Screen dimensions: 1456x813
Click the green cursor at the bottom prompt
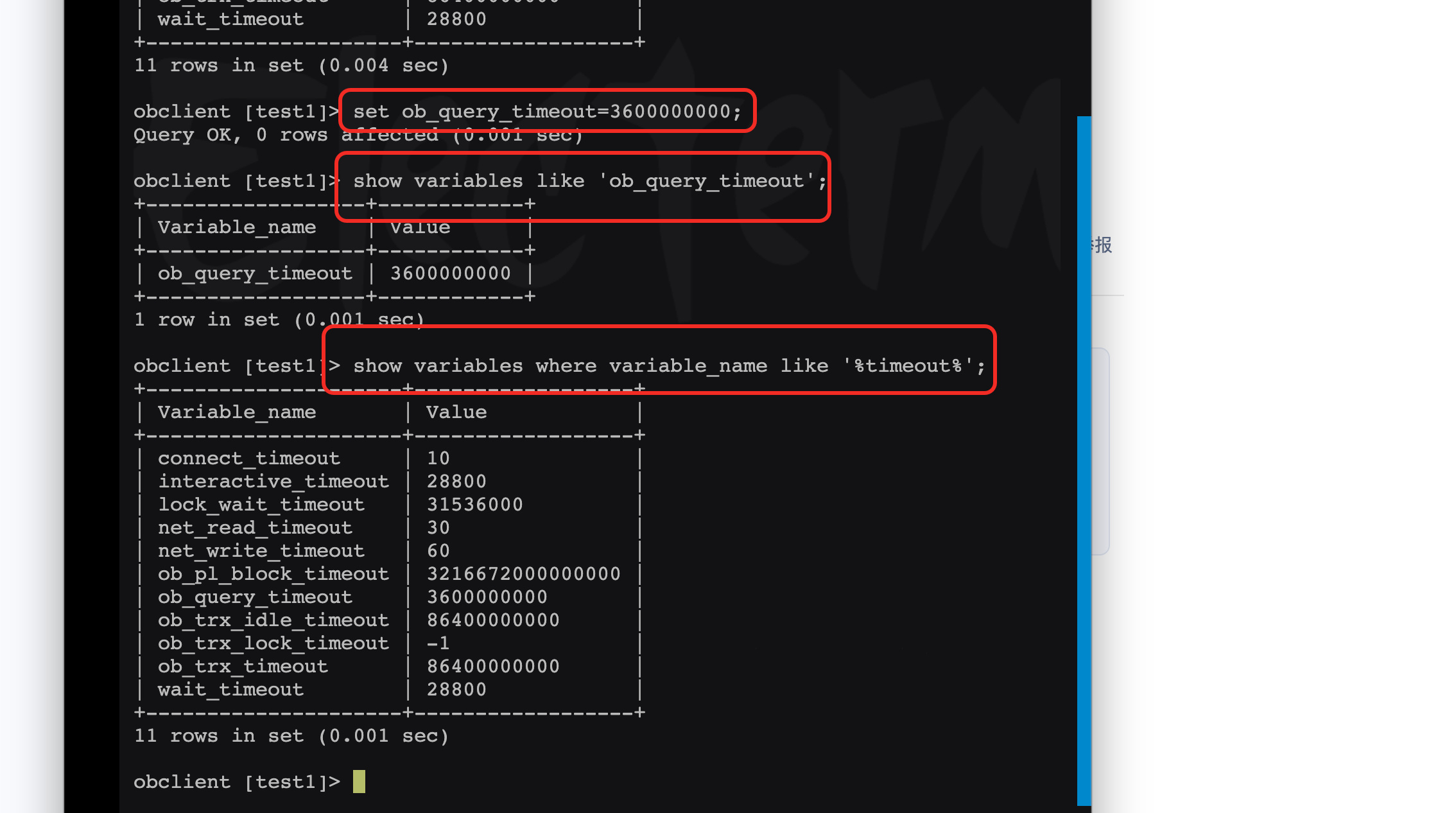(x=359, y=782)
